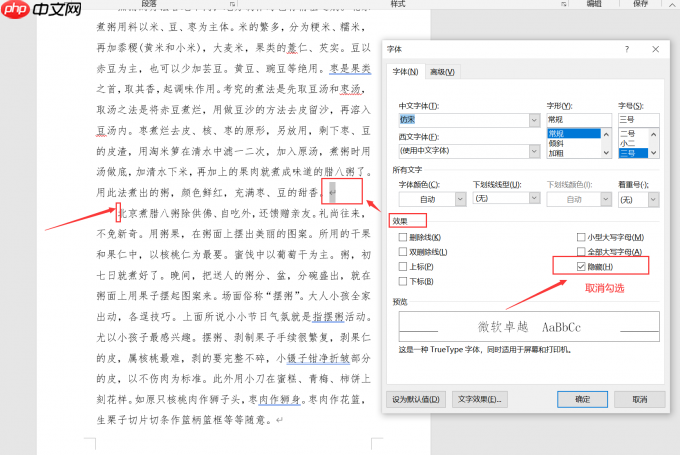The width and height of the screenshot is (680, 455).
Task: Check the 全部大写字母(A) checkbox
Action: [x=581, y=252]
